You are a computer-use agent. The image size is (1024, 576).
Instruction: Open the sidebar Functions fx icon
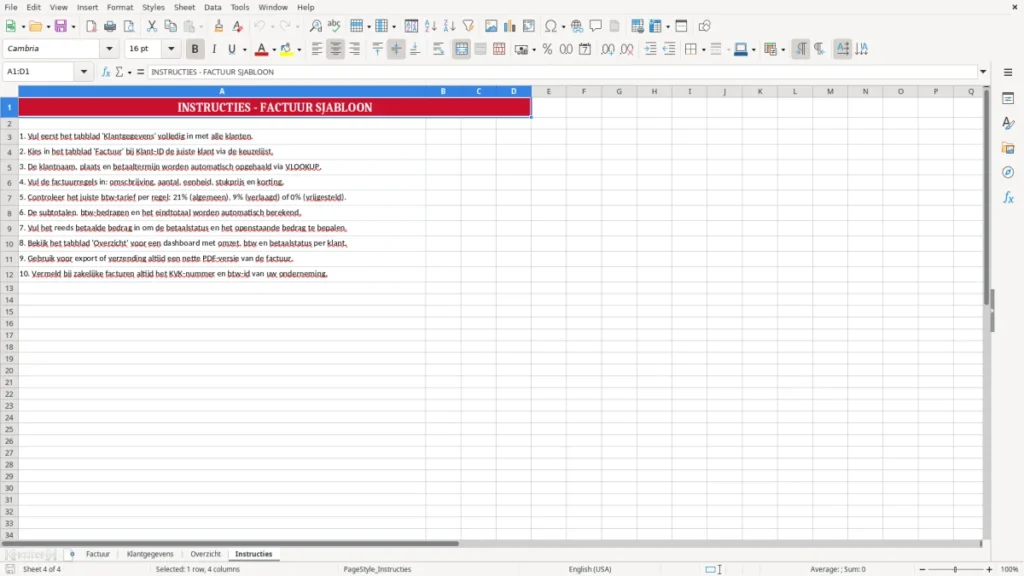click(x=1008, y=198)
